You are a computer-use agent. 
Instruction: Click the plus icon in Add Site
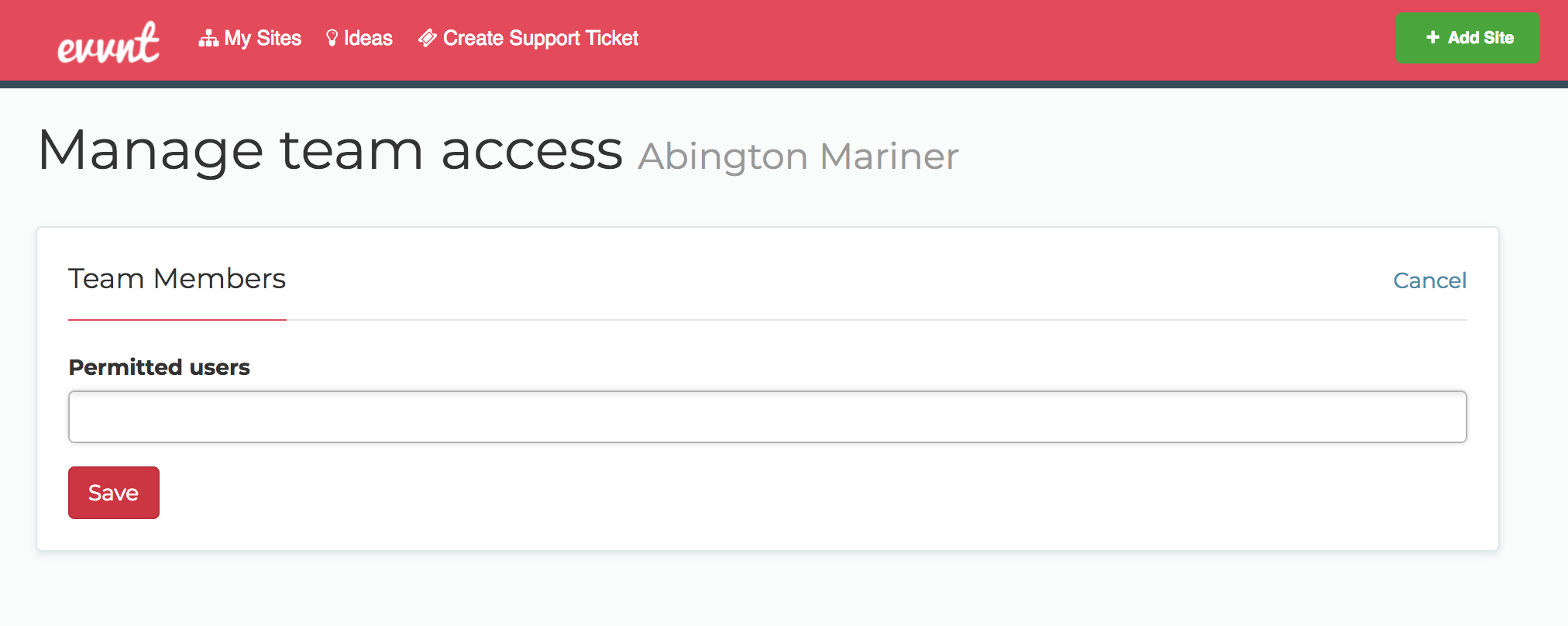pyautogui.click(x=1432, y=37)
